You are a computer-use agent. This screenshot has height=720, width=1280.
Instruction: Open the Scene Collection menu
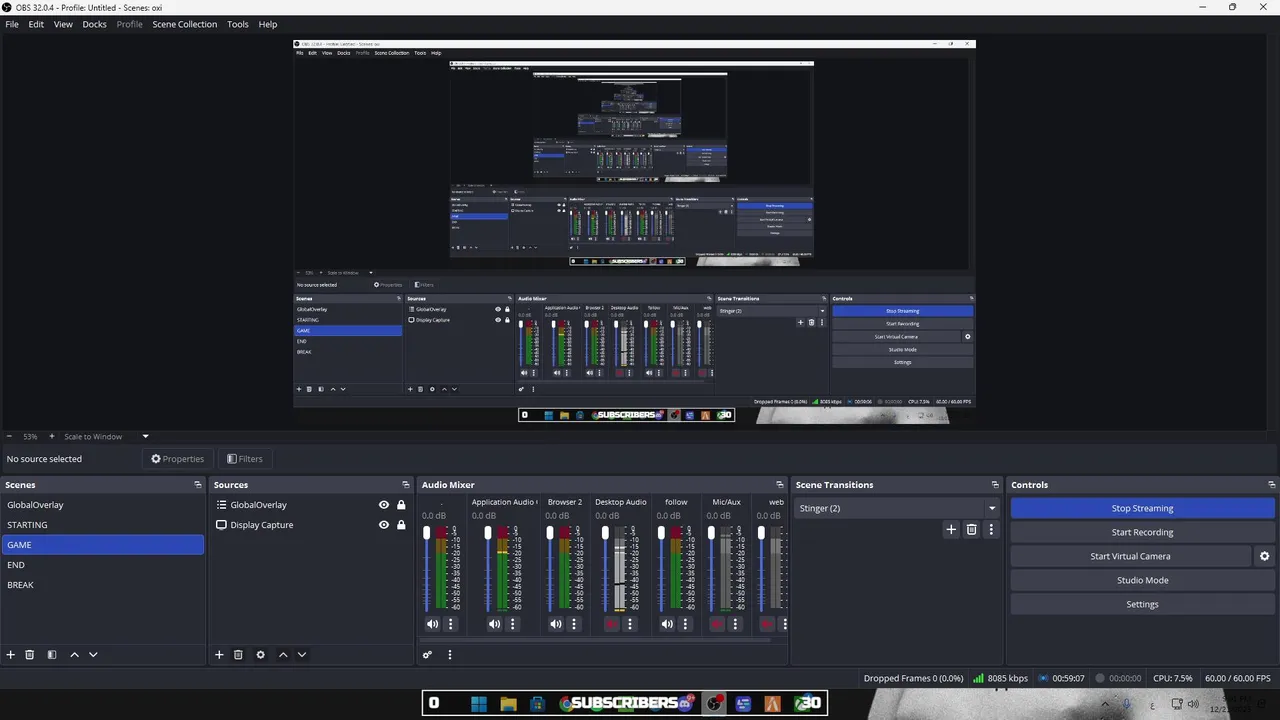(184, 24)
